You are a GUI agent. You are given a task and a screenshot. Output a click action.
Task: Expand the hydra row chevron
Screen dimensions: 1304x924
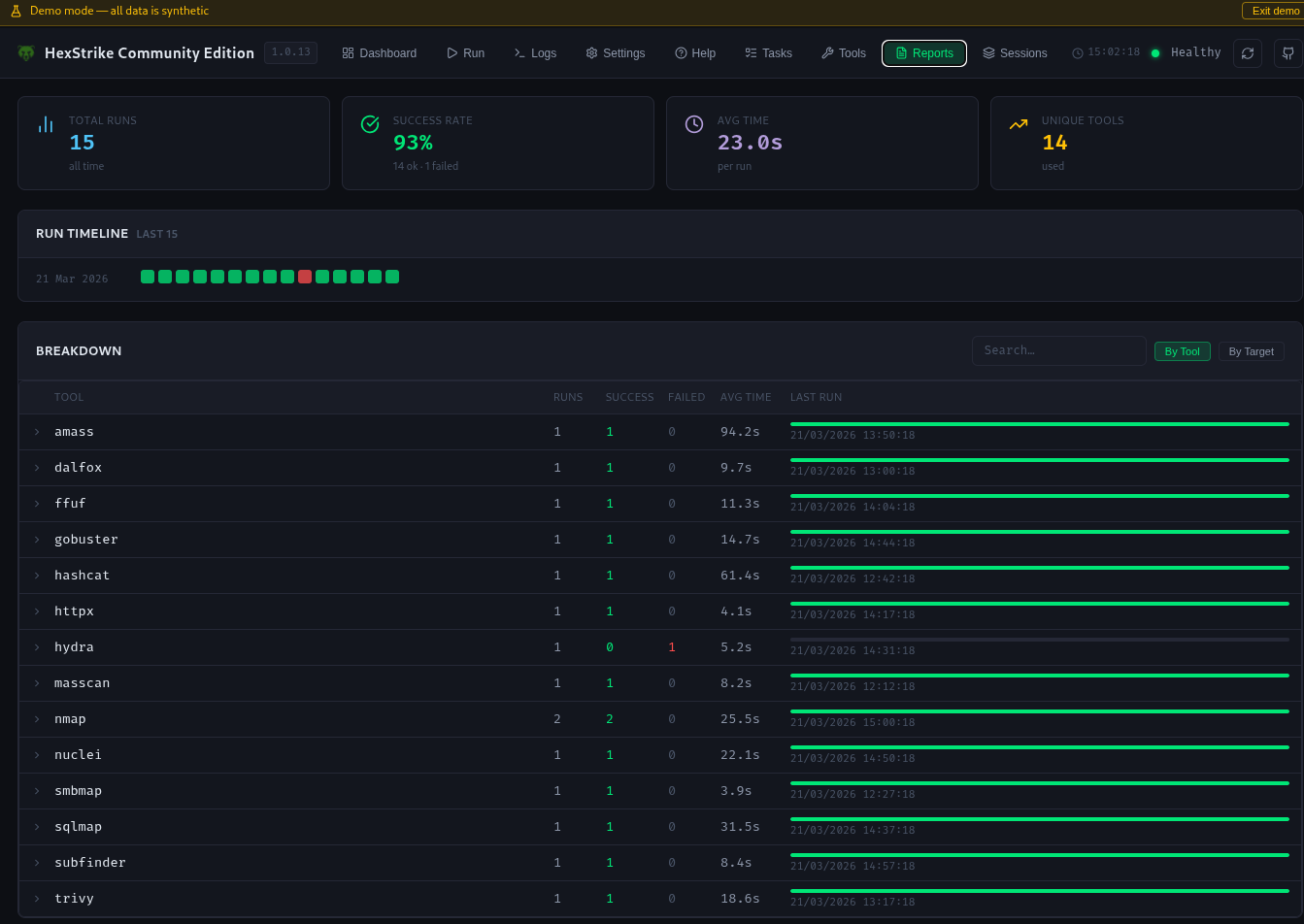(37, 647)
